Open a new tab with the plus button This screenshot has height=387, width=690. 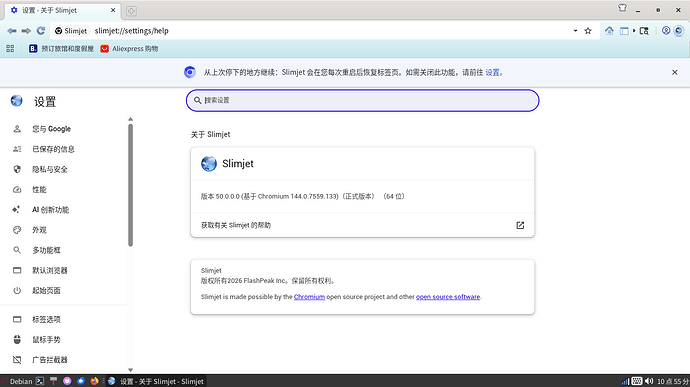pyautogui.click(x=131, y=11)
